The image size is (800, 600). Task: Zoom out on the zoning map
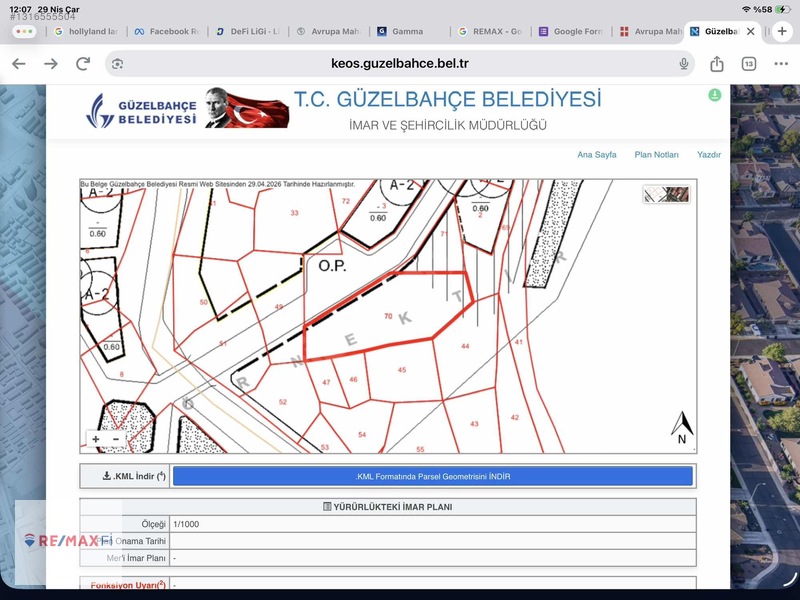point(116,439)
